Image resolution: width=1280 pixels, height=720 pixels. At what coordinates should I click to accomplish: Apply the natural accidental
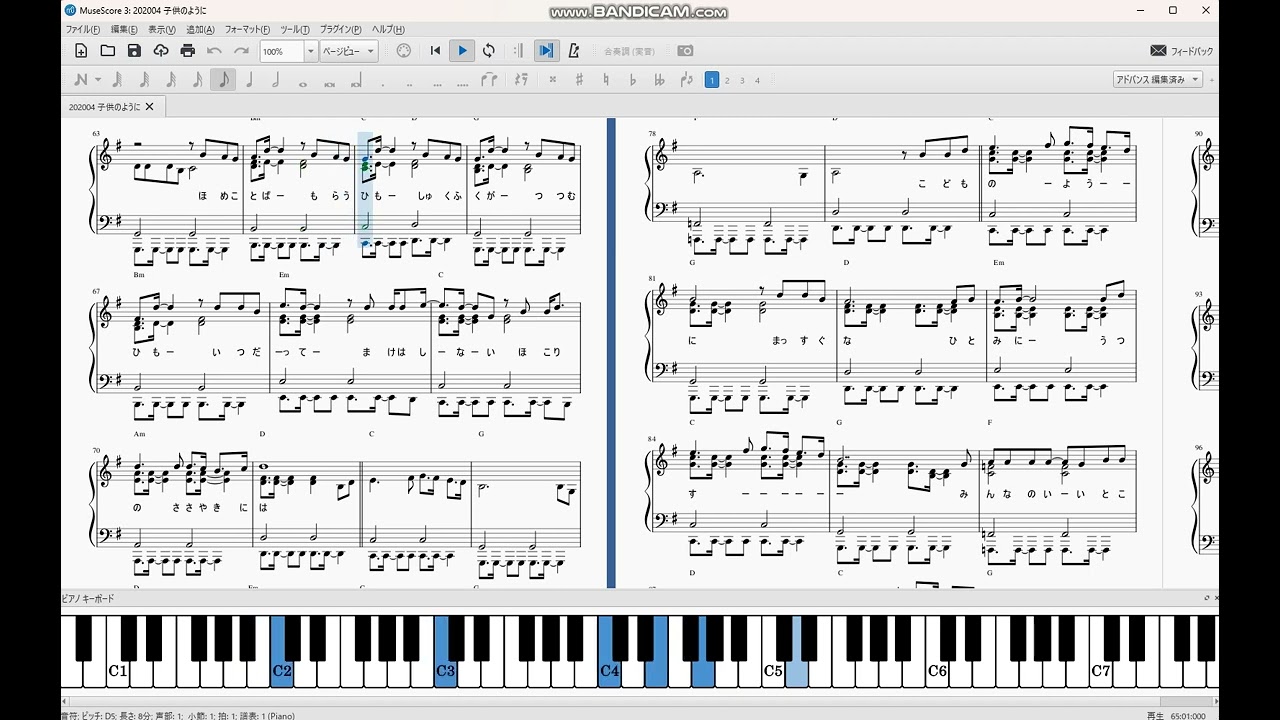tap(606, 80)
